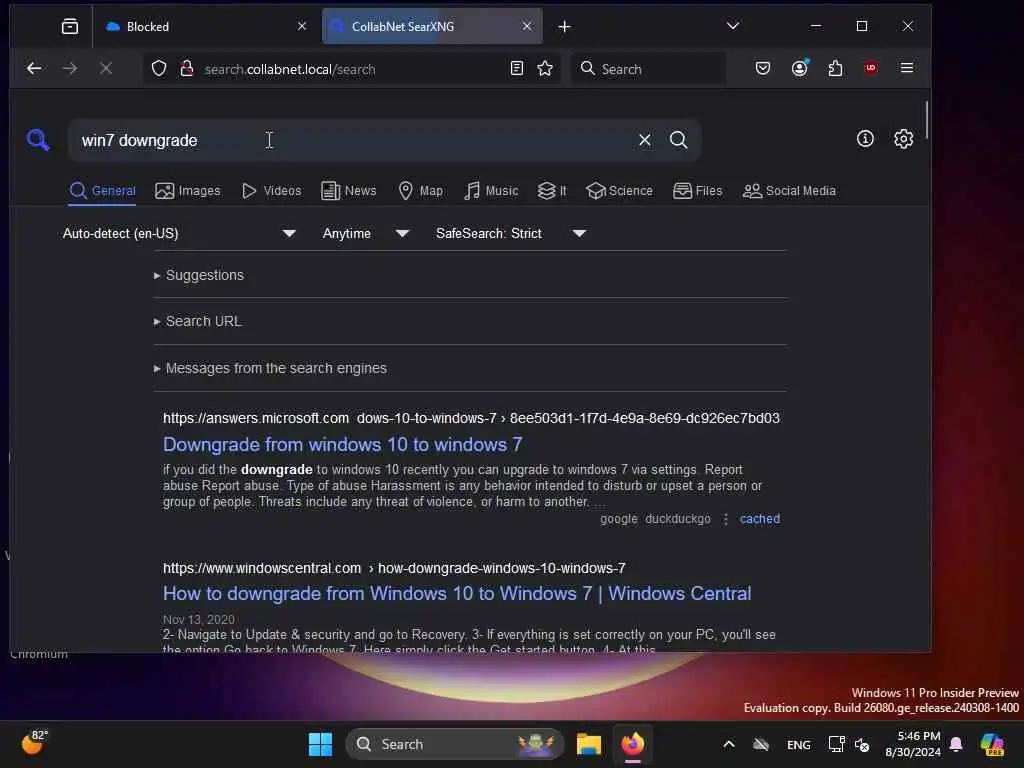This screenshot has height=768, width=1024.
Task: Click the Firefox taskbar icon
Action: [x=632, y=744]
